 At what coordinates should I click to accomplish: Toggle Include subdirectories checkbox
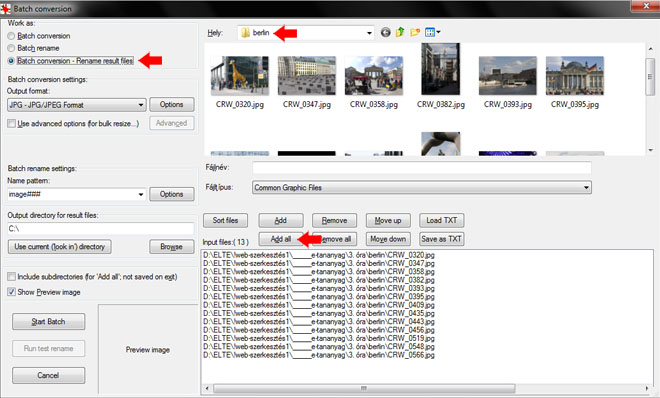[11, 277]
